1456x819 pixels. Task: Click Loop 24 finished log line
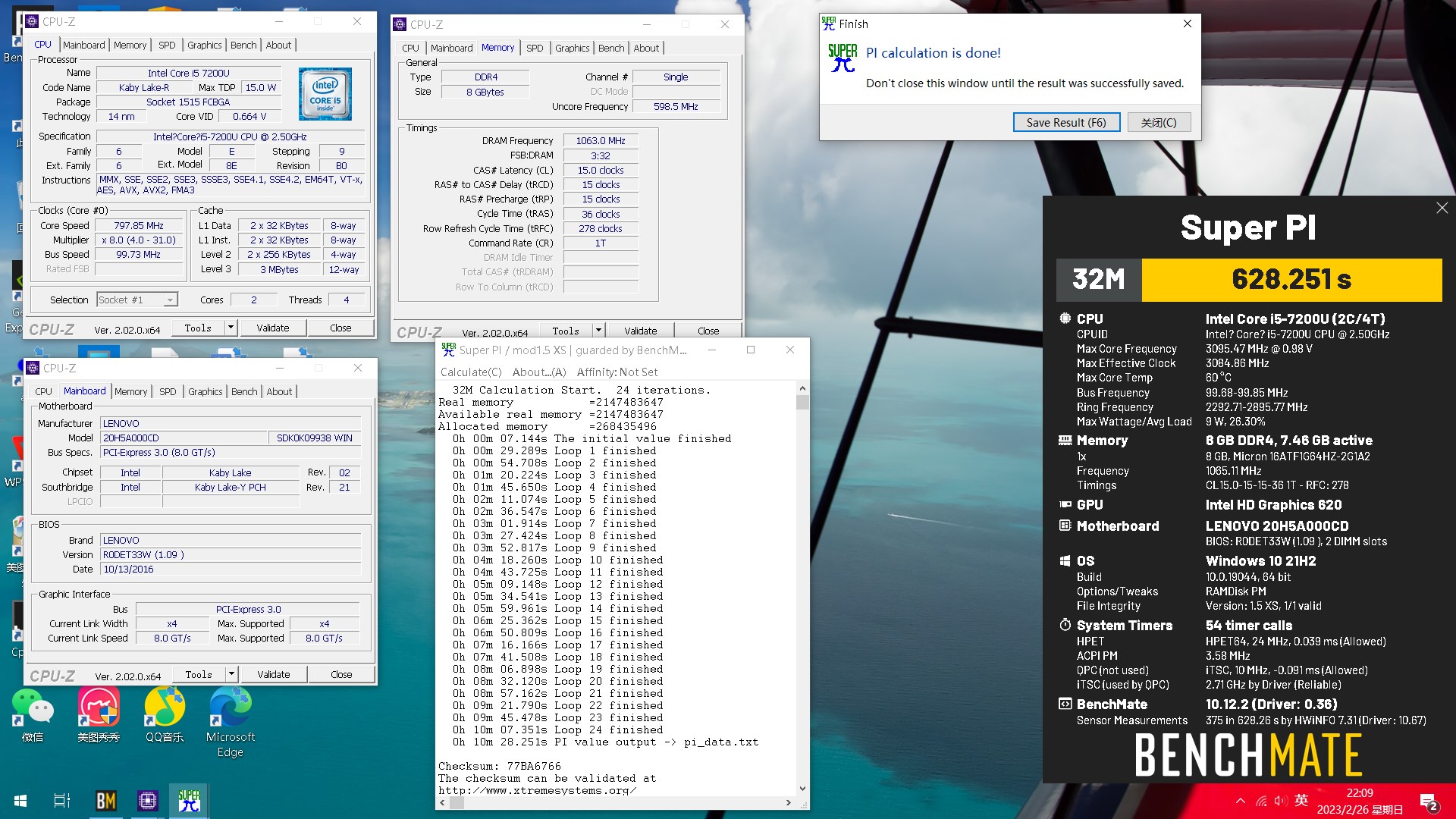click(558, 730)
